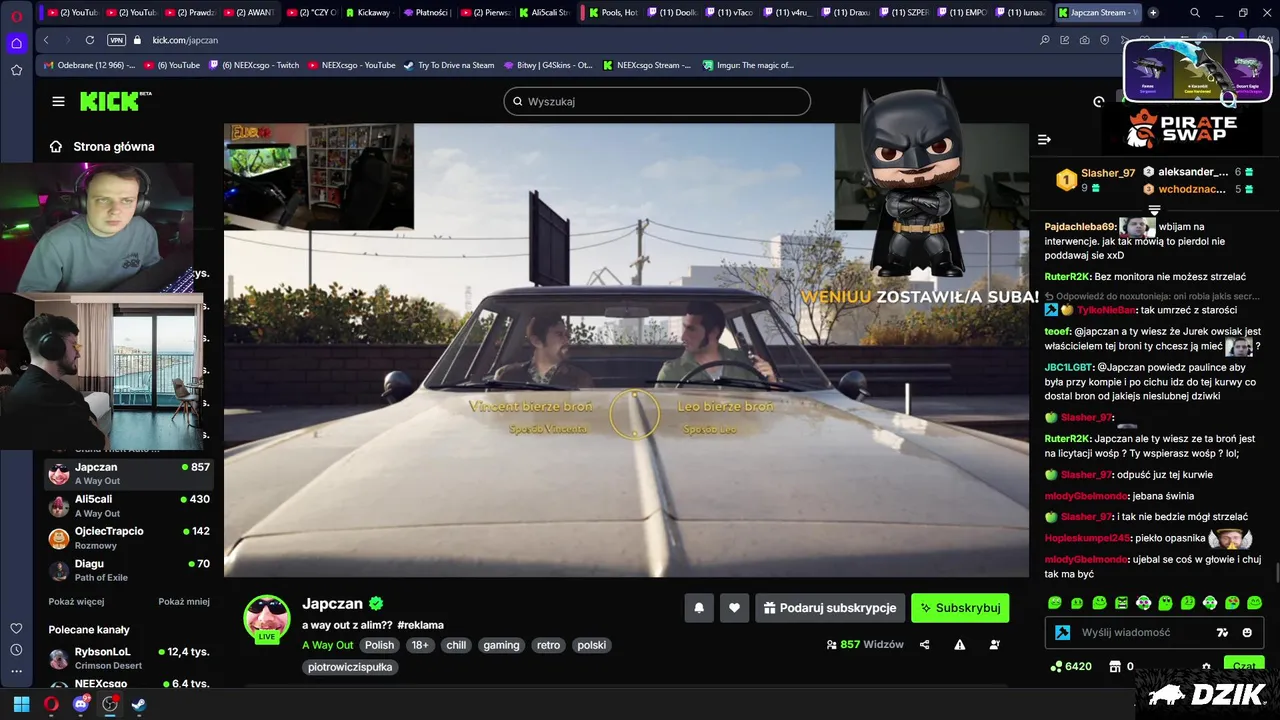Image resolution: width=1280 pixels, height=720 pixels.
Task: Click the KICK logo
Action: tap(114, 101)
